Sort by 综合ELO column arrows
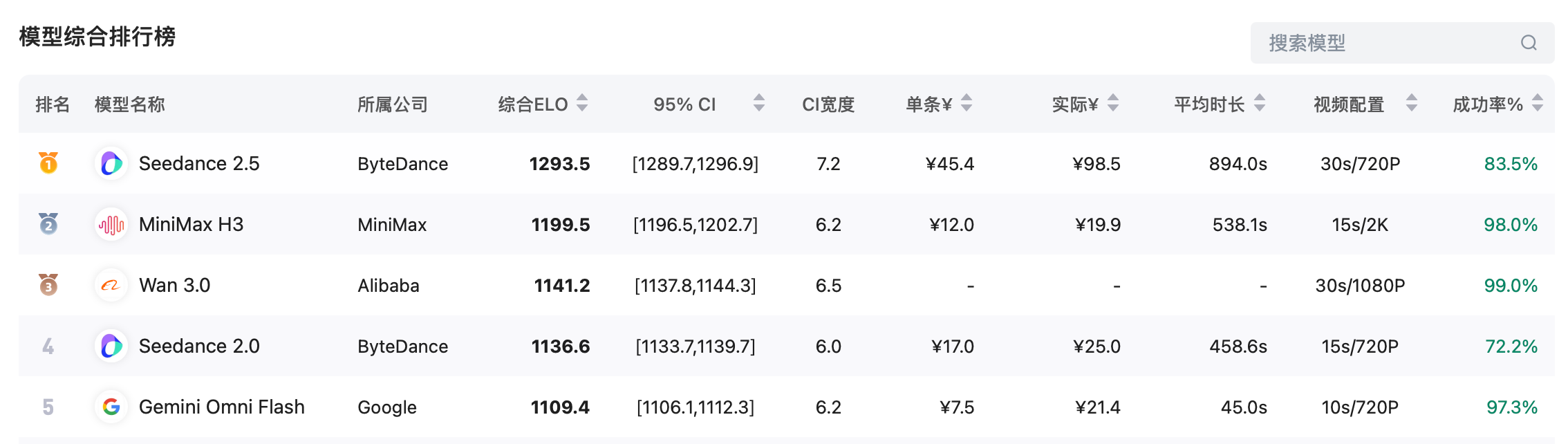This screenshot has width=1568, height=444. (x=582, y=103)
